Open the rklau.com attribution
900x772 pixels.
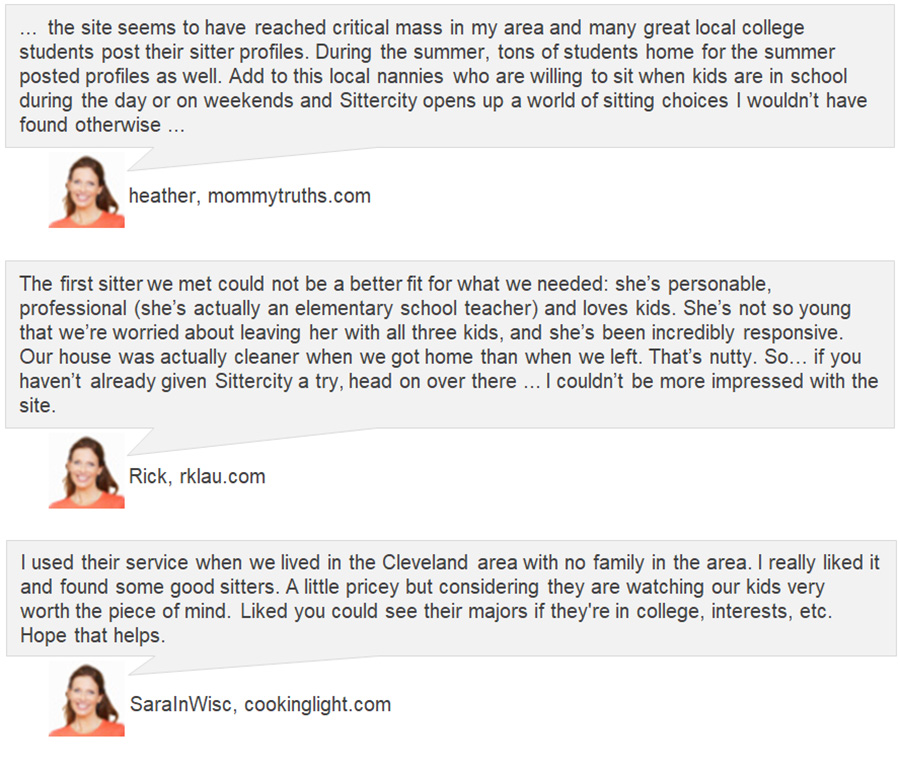pyautogui.click(x=223, y=476)
